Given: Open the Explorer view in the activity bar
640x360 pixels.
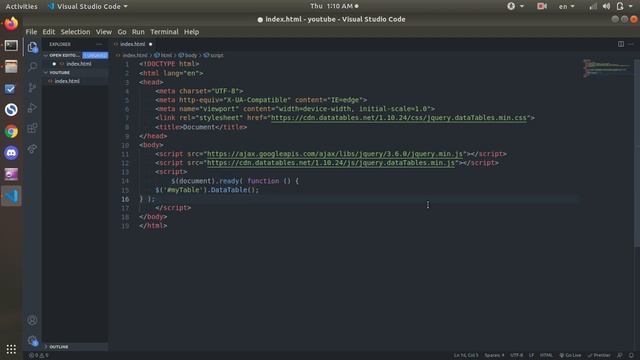Looking at the screenshot, I should tap(33, 47).
